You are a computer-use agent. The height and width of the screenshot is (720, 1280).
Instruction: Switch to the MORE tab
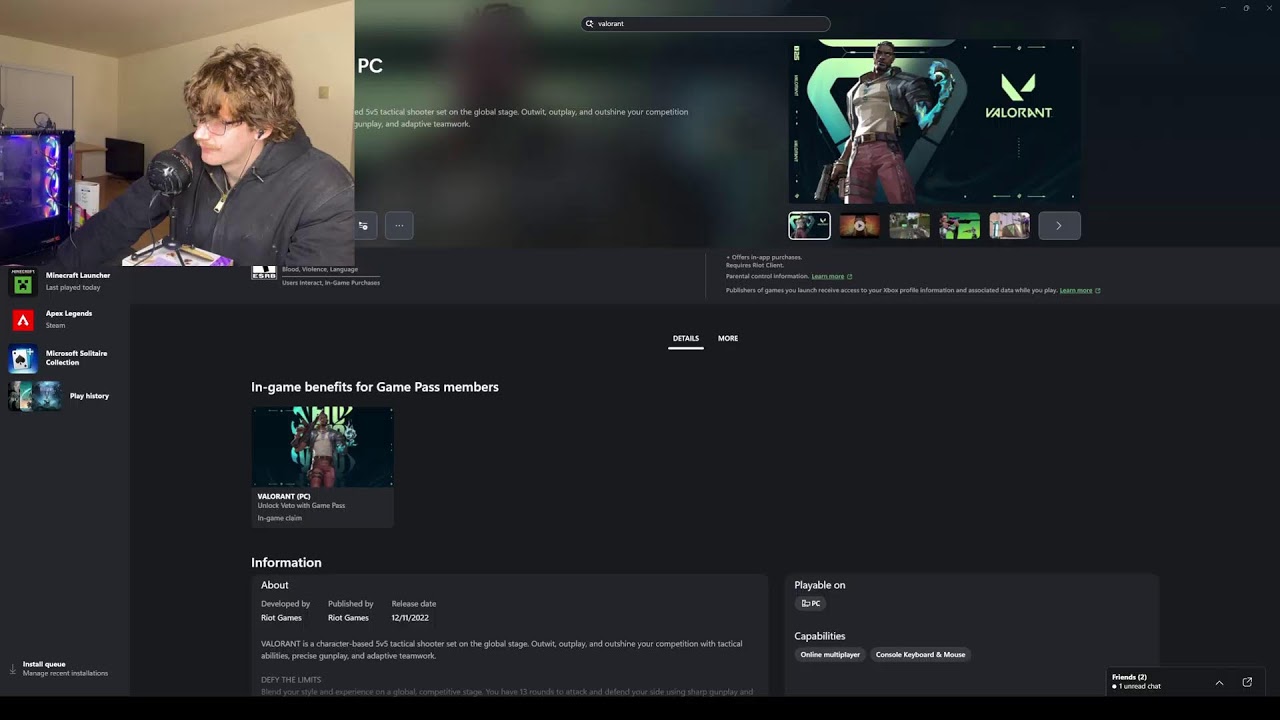[728, 339]
